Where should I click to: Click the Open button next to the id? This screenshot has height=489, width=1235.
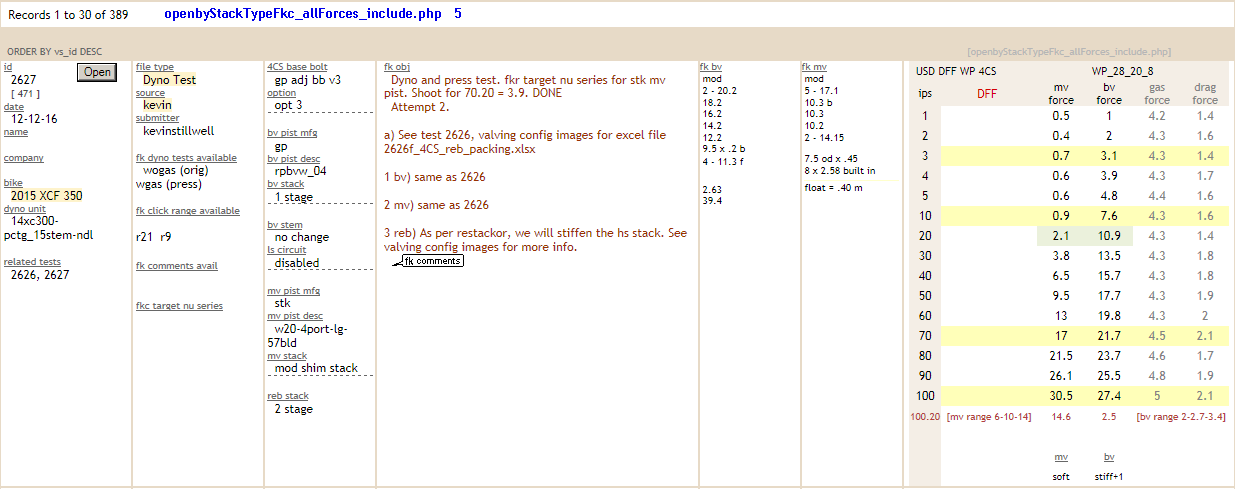coord(97,72)
